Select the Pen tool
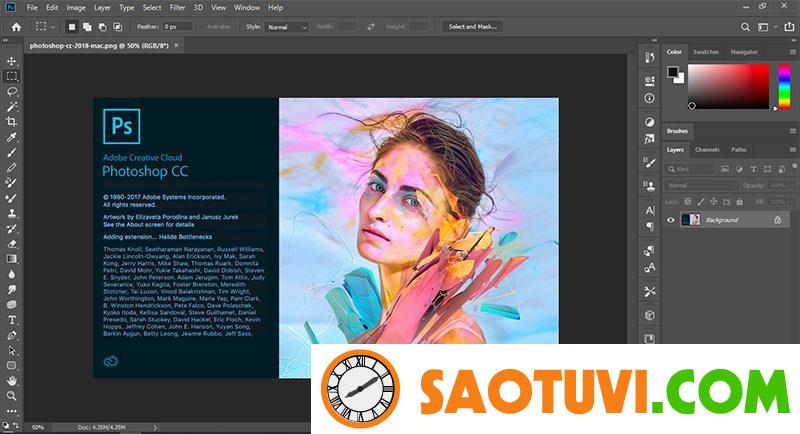Screen dimensions: 800x434 [x=11, y=336]
